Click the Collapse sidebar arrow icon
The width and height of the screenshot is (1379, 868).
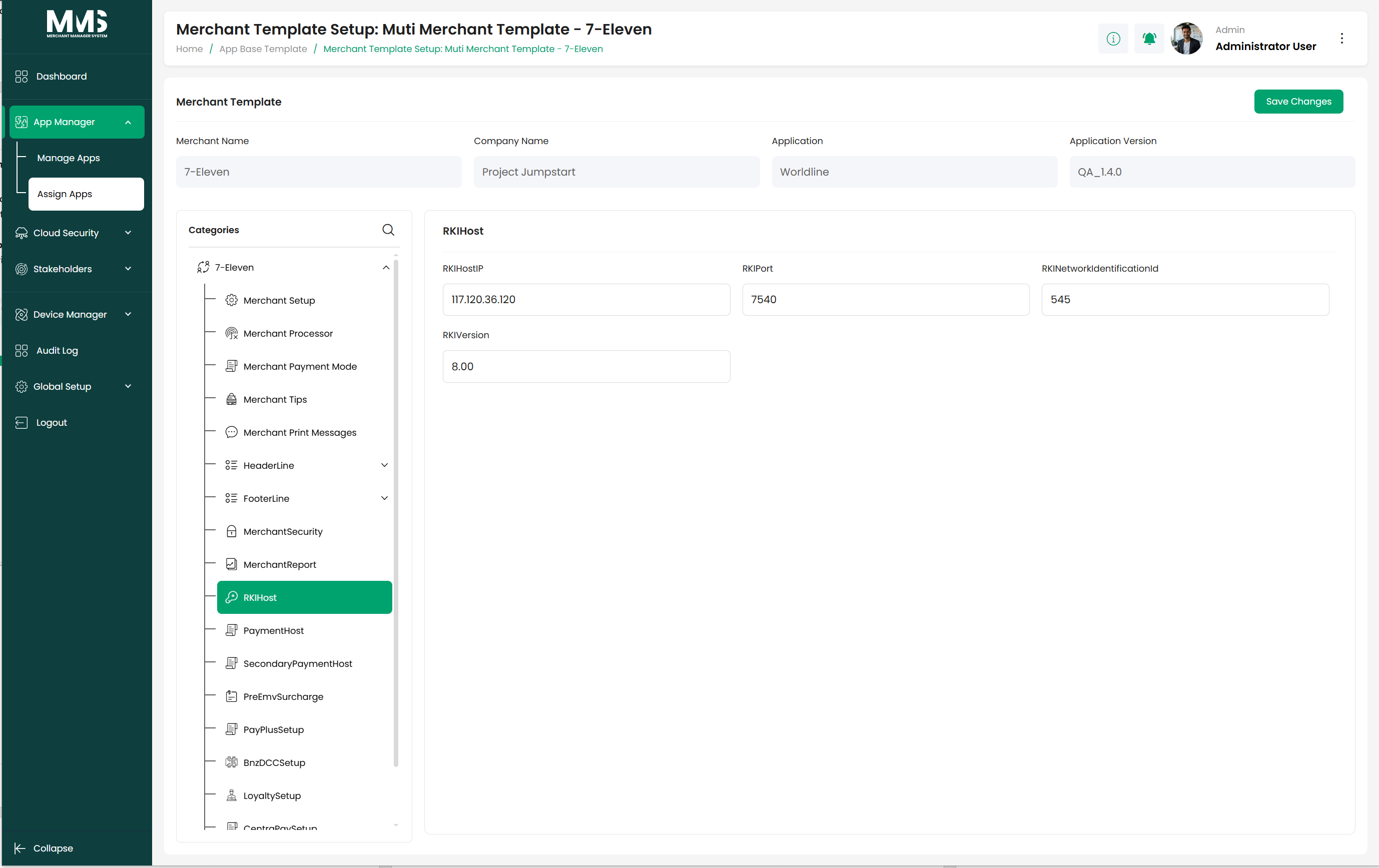coord(20,848)
